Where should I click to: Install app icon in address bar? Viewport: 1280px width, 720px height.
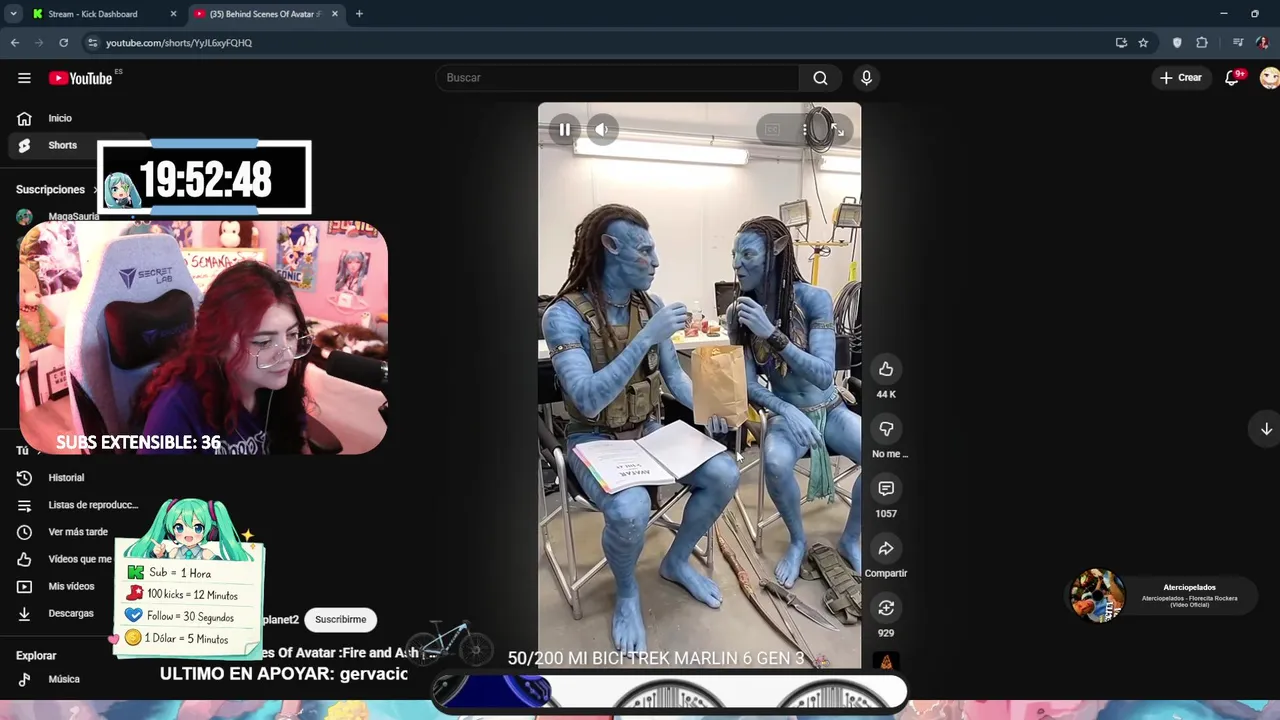[x=1121, y=43]
